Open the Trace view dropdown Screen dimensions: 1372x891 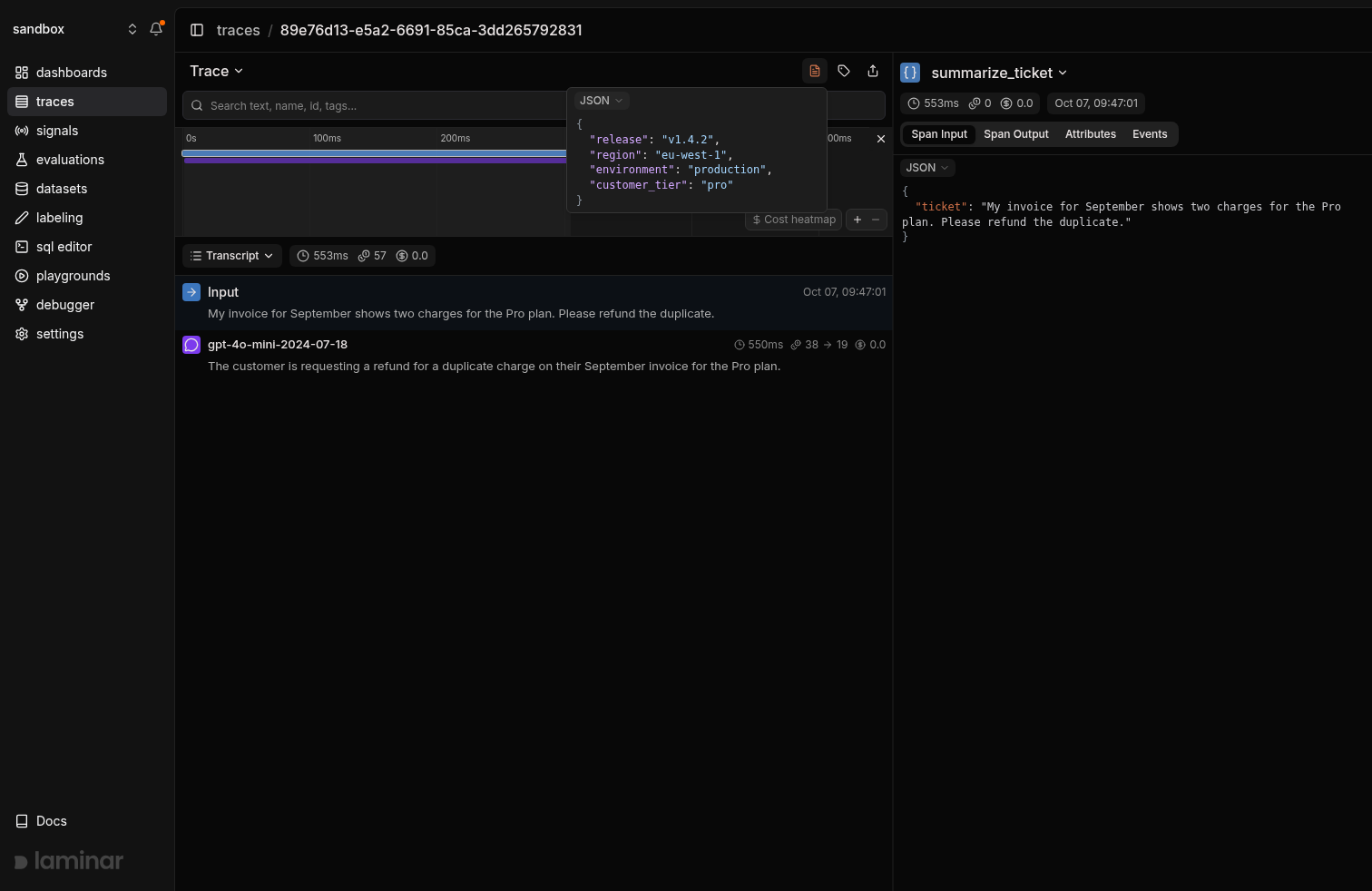[x=216, y=71]
